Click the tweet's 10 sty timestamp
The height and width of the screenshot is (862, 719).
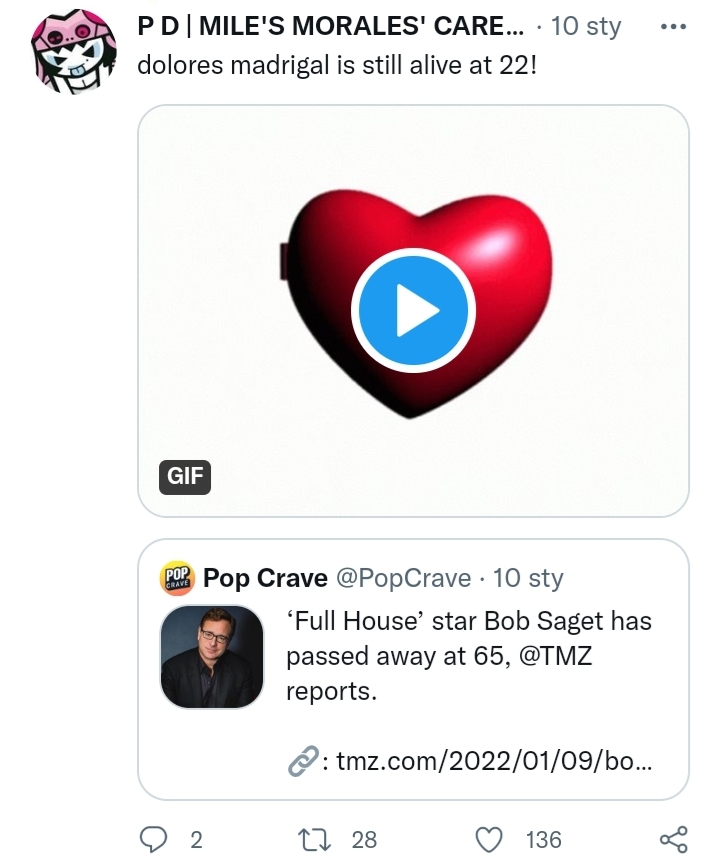point(586,26)
